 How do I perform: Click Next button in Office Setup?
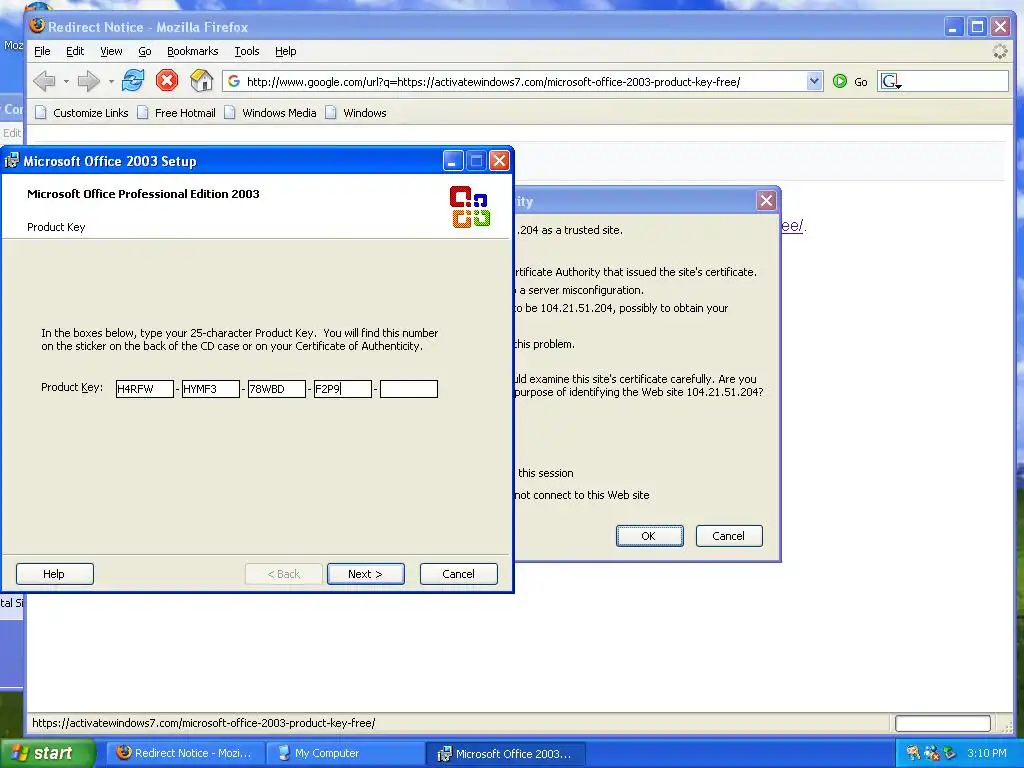[x=366, y=574]
